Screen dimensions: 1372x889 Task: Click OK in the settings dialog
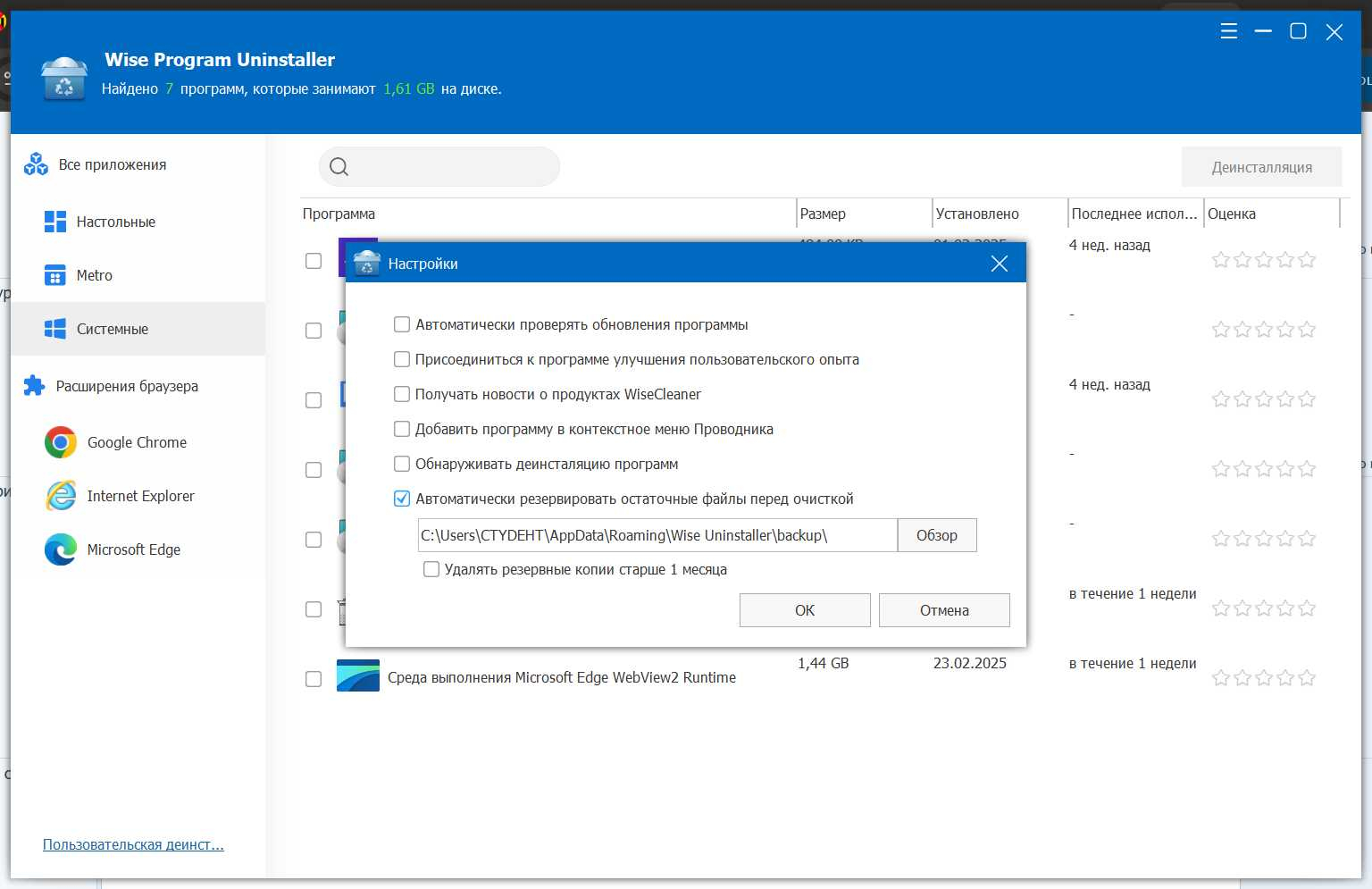coord(805,610)
